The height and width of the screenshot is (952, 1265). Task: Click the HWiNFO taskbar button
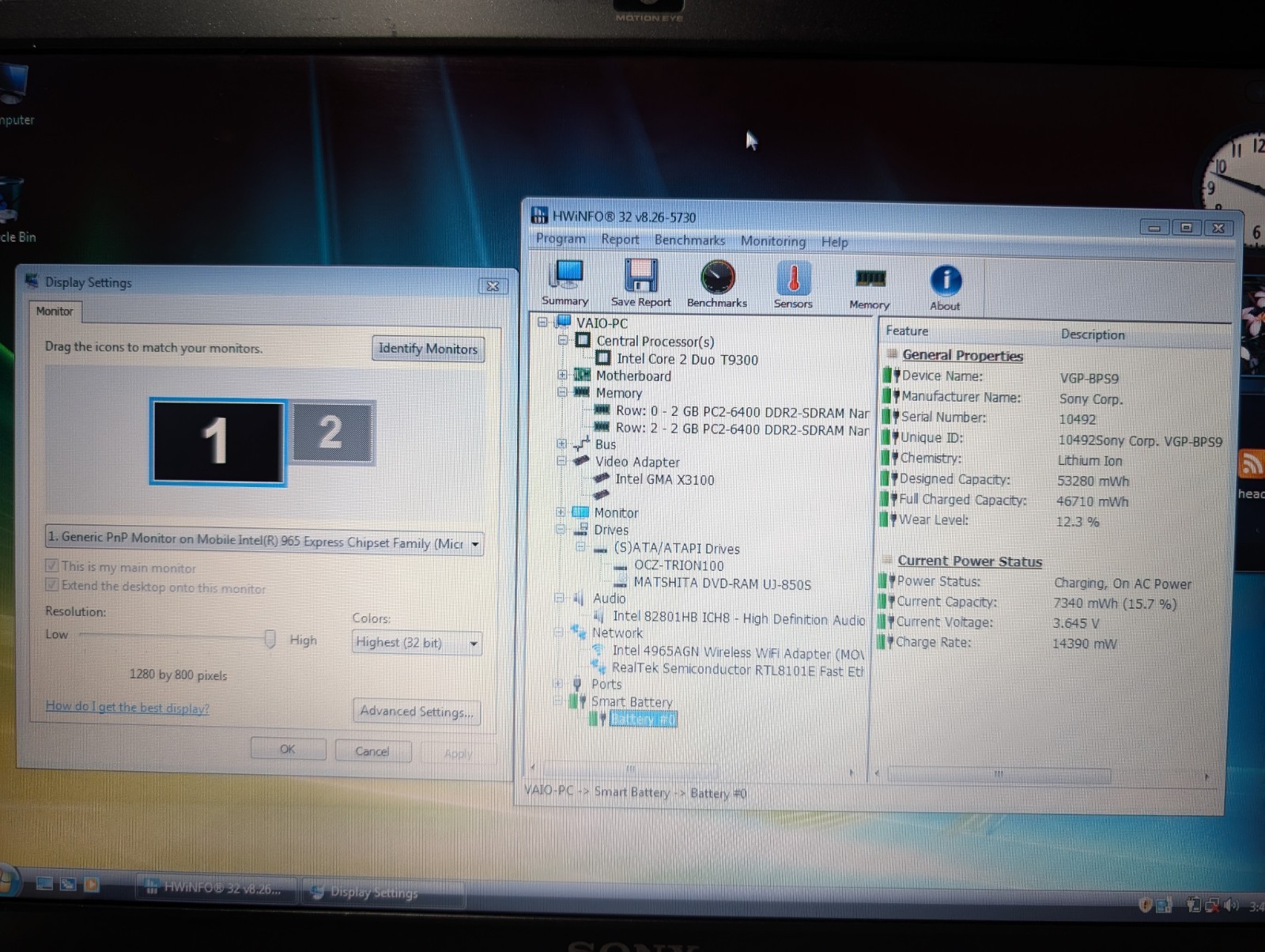point(216,889)
